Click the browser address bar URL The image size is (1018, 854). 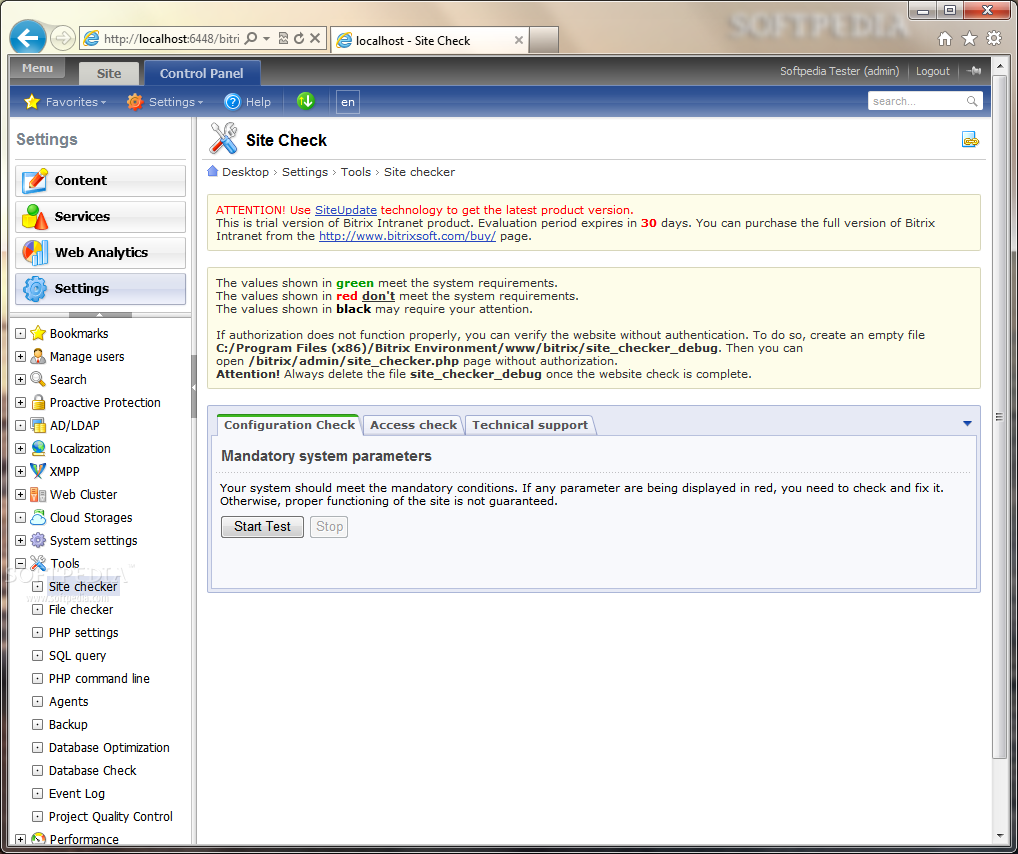coord(172,39)
